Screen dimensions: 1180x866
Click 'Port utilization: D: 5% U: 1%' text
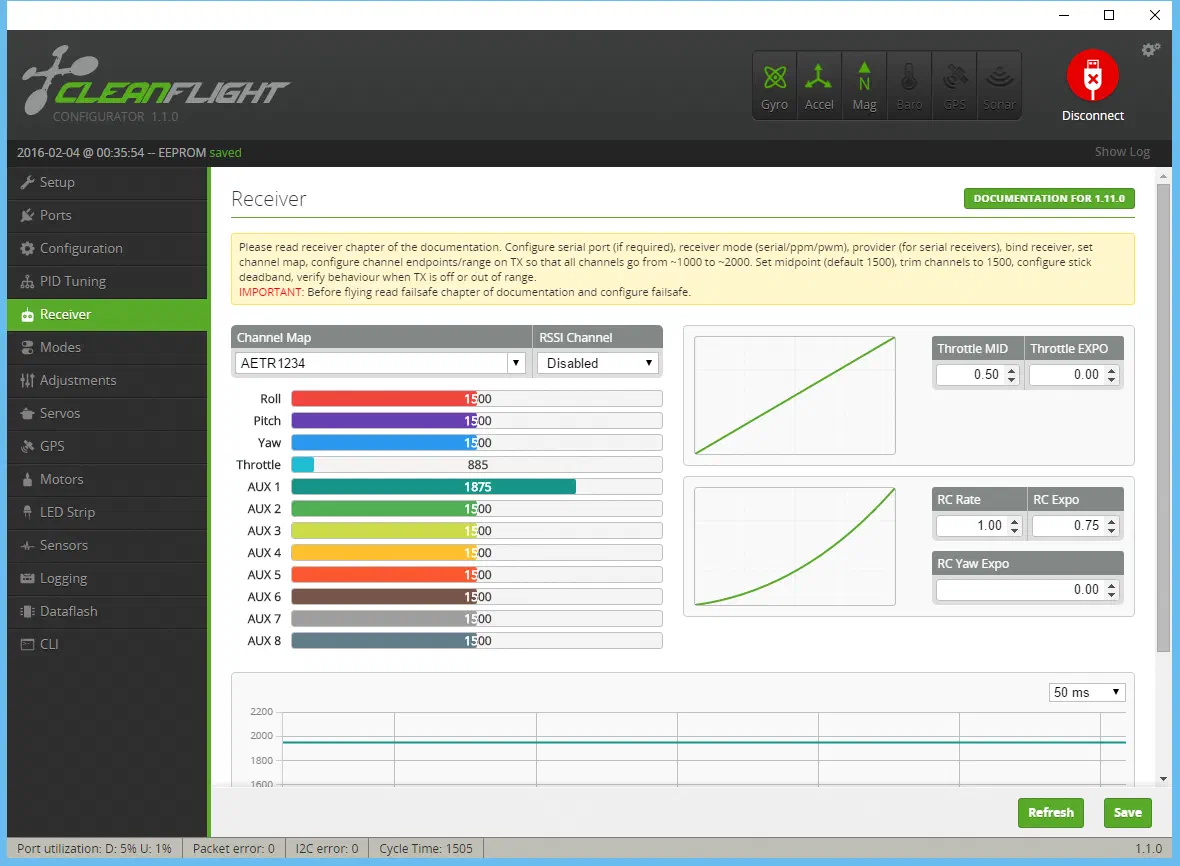pos(94,849)
